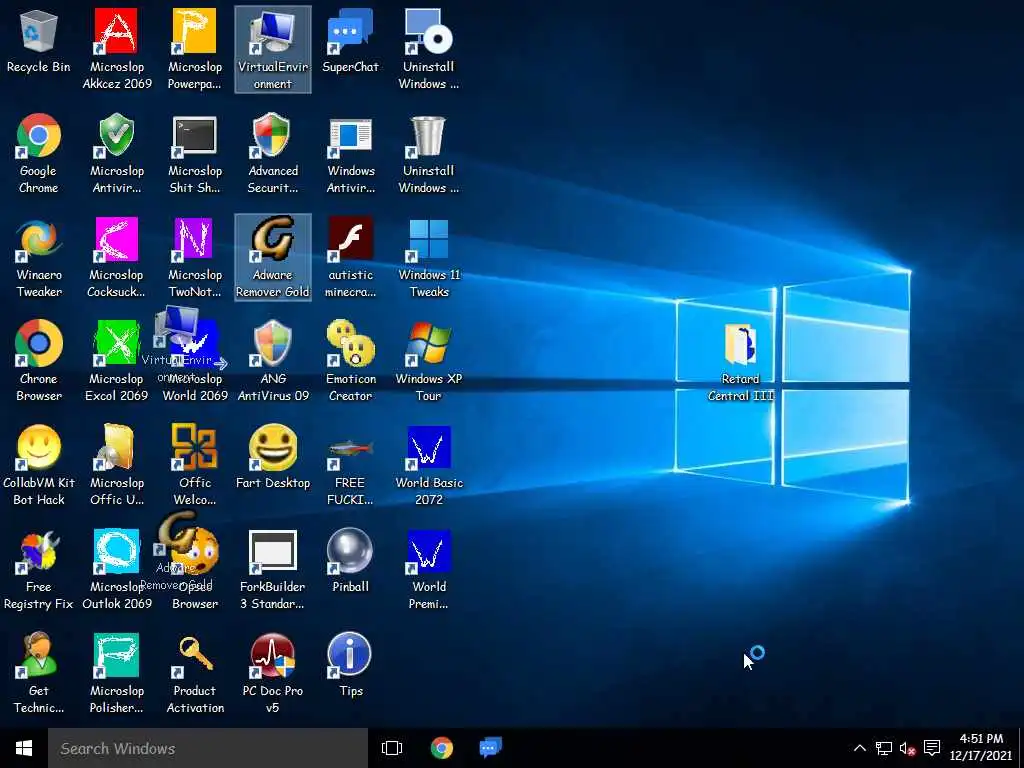Image resolution: width=1024 pixels, height=768 pixels.
Task: Click the muted volume tray icon
Action: point(907,748)
